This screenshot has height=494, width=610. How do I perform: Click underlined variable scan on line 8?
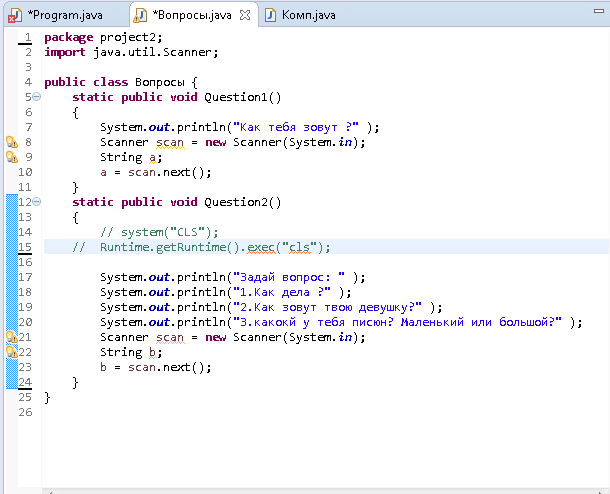(x=170, y=142)
